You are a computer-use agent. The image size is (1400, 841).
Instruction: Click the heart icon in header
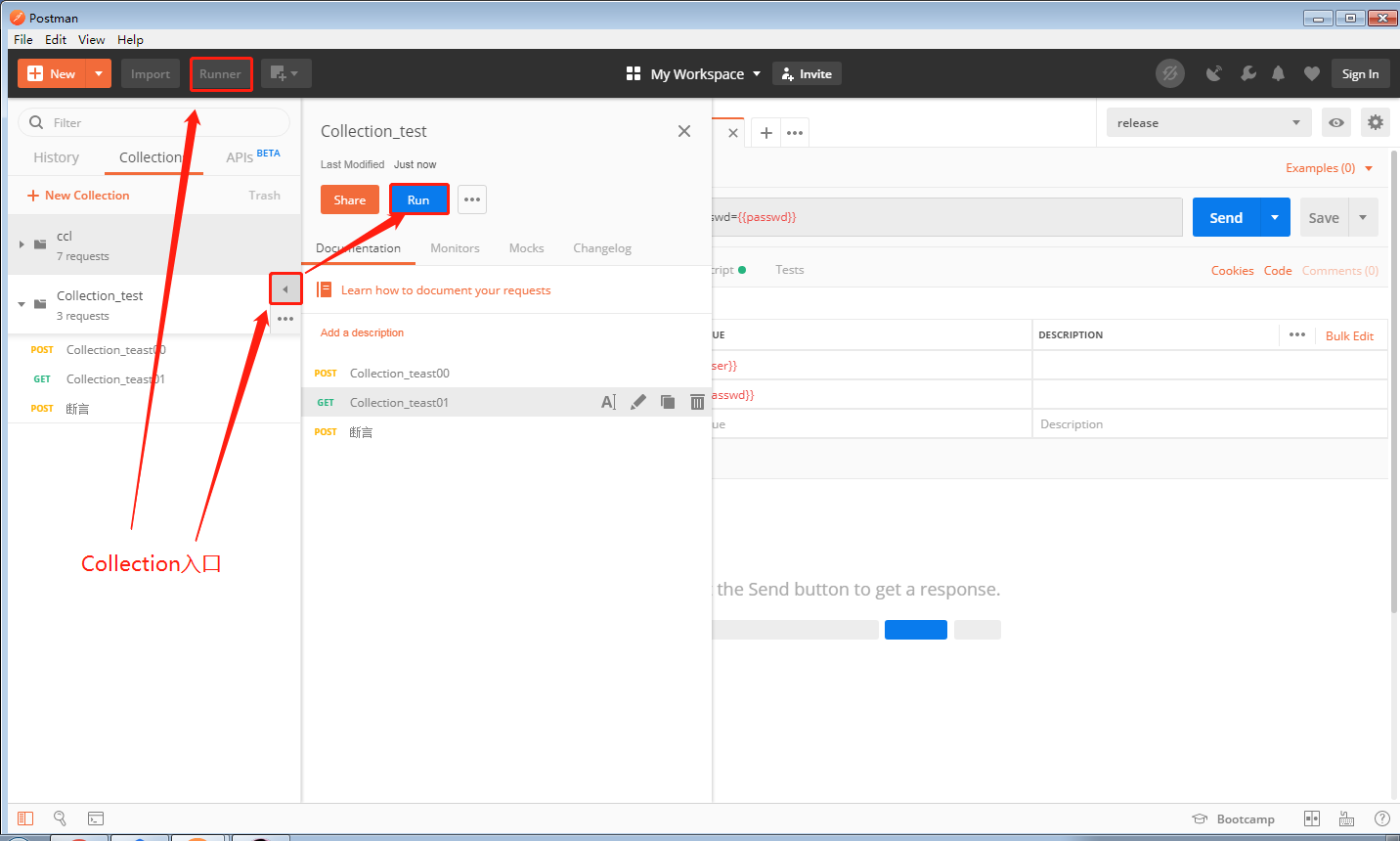click(1312, 73)
